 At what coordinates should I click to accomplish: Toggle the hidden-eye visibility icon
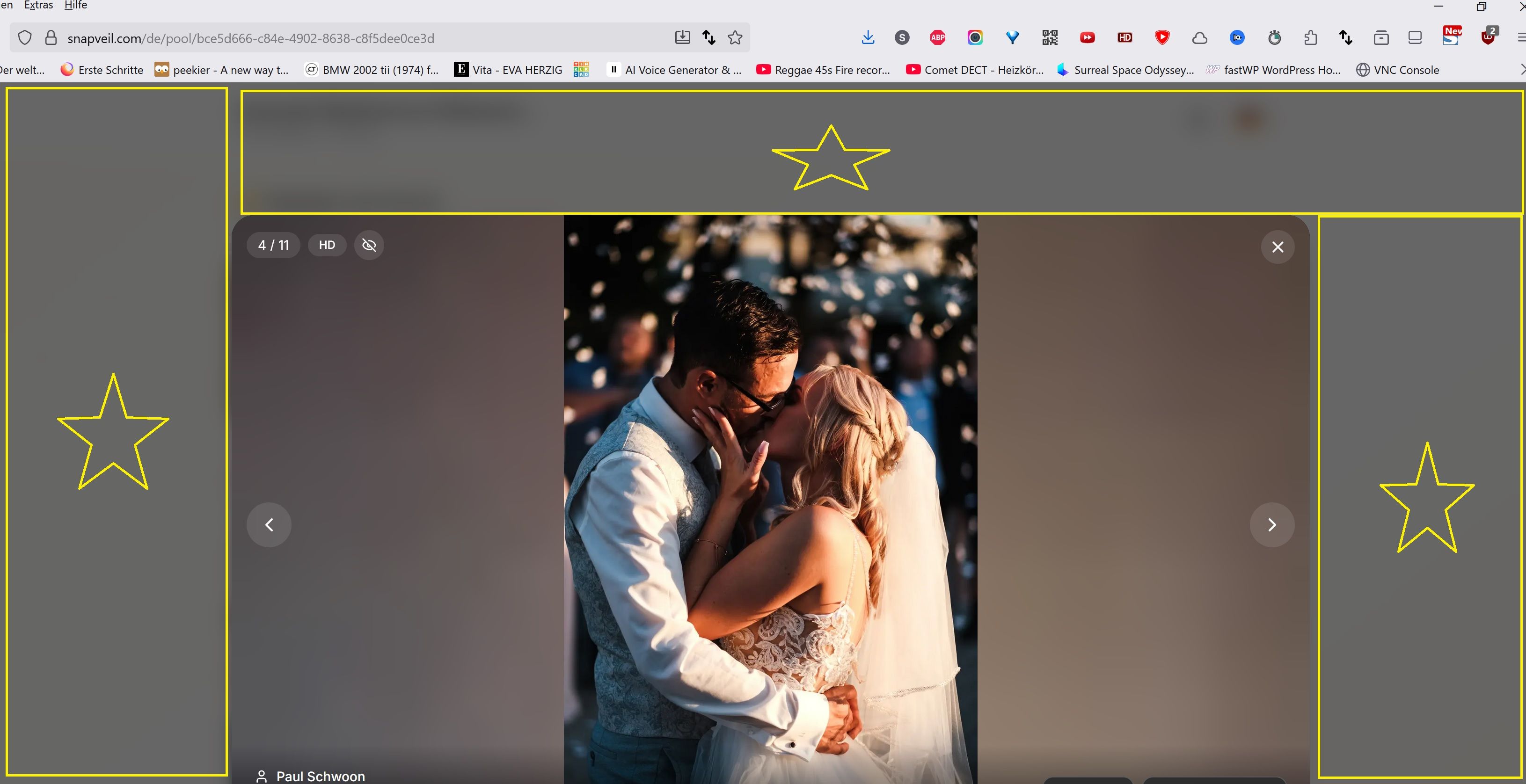click(x=369, y=245)
